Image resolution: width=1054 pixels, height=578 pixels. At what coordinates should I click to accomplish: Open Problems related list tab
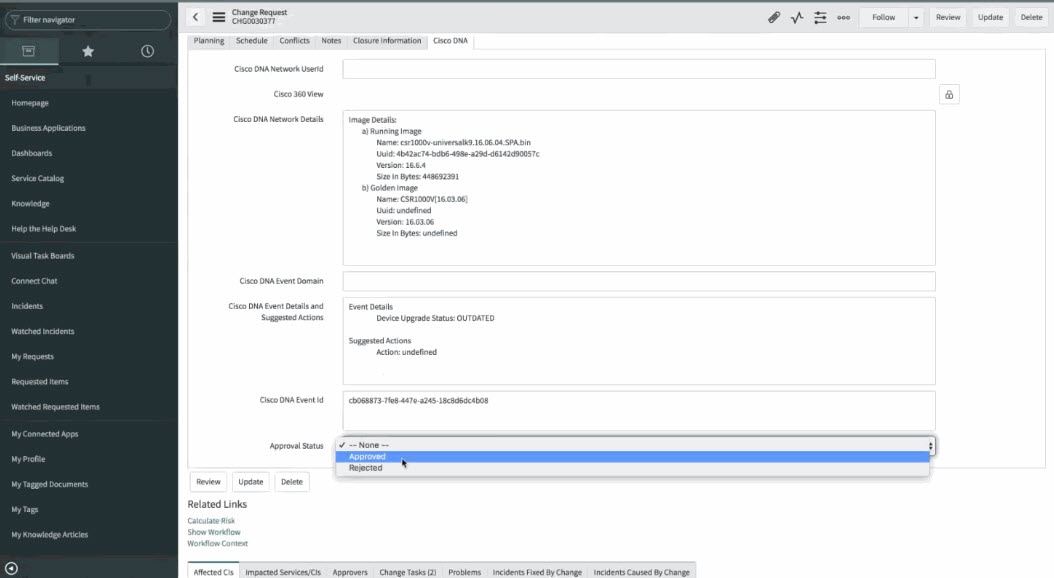tap(464, 572)
